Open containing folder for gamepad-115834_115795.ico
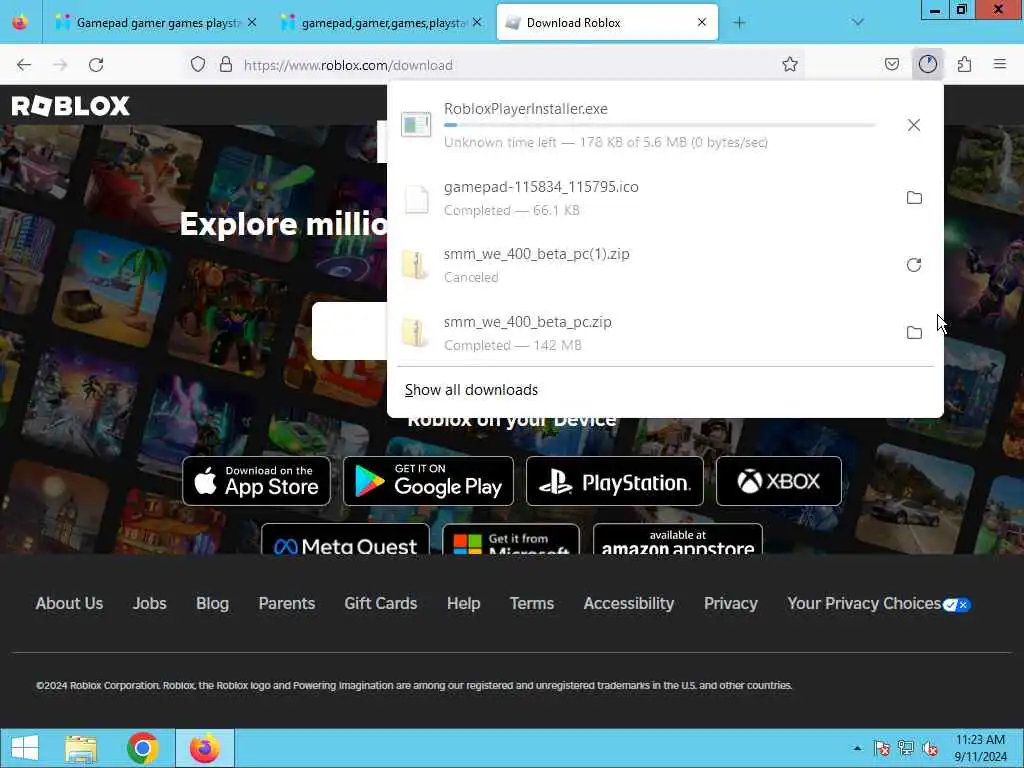This screenshot has height=768, width=1024. (x=914, y=197)
